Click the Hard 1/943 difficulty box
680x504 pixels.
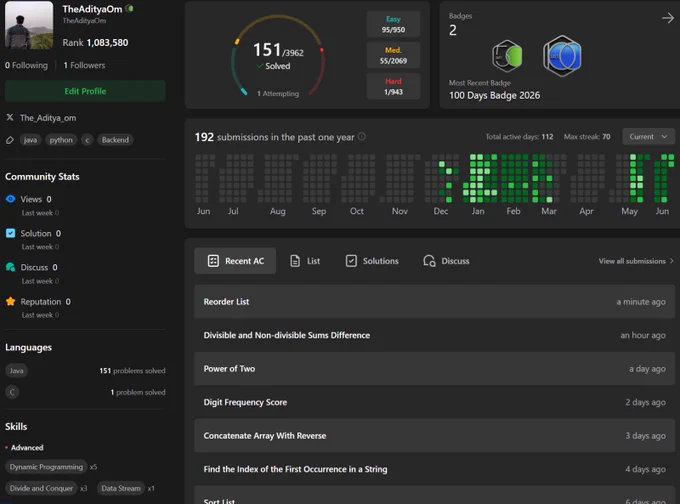point(393,86)
